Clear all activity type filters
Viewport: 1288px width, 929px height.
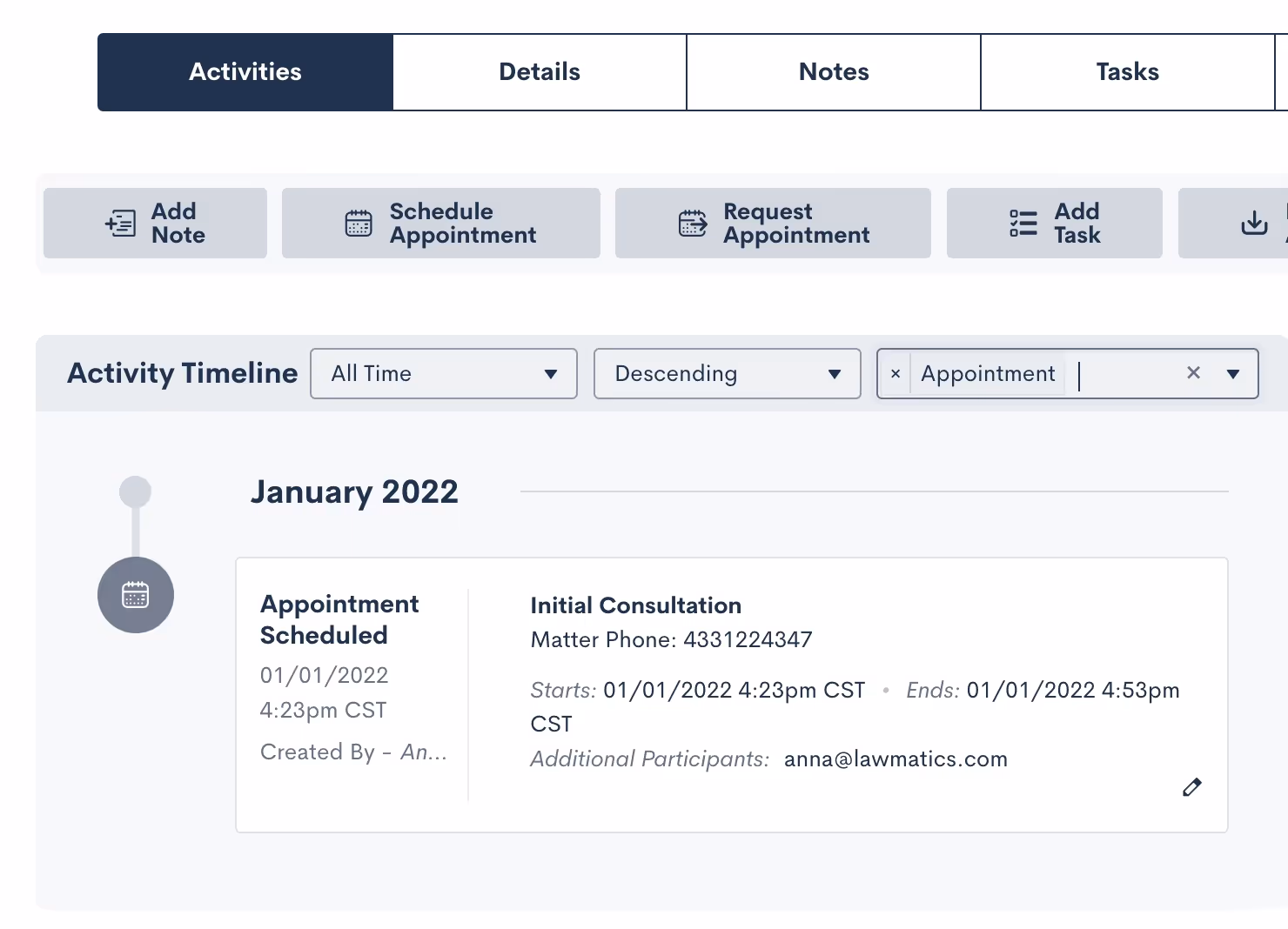pos(1193,373)
